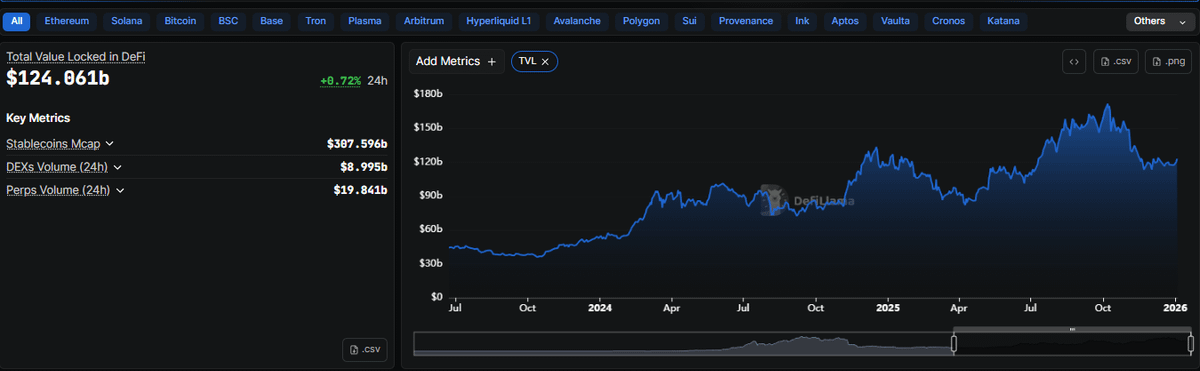
Task: Switch to the Aptos chain tab
Action: pos(846,21)
